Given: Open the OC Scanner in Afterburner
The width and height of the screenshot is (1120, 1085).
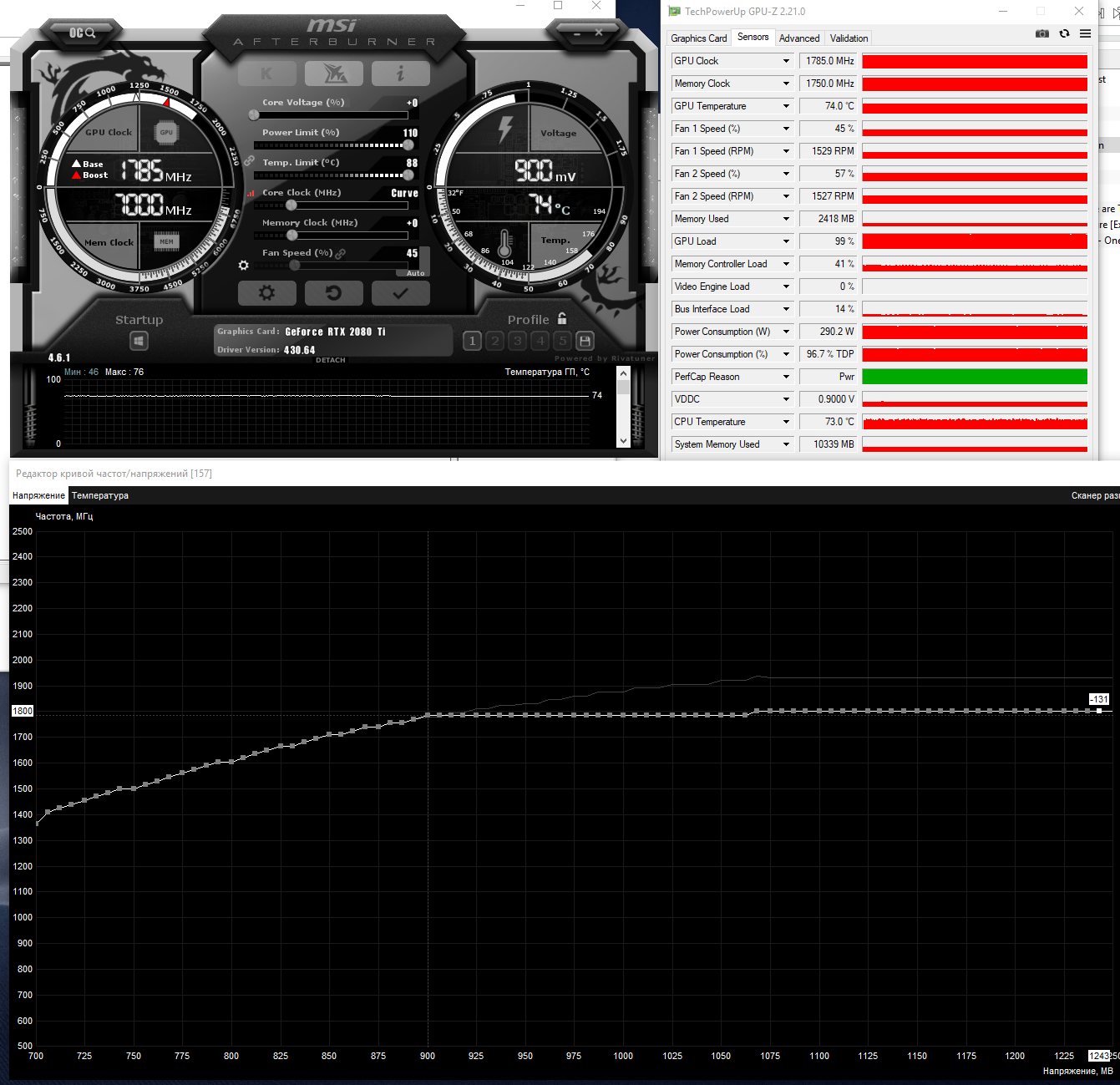Looking at the screenshot, I should 82,33.
